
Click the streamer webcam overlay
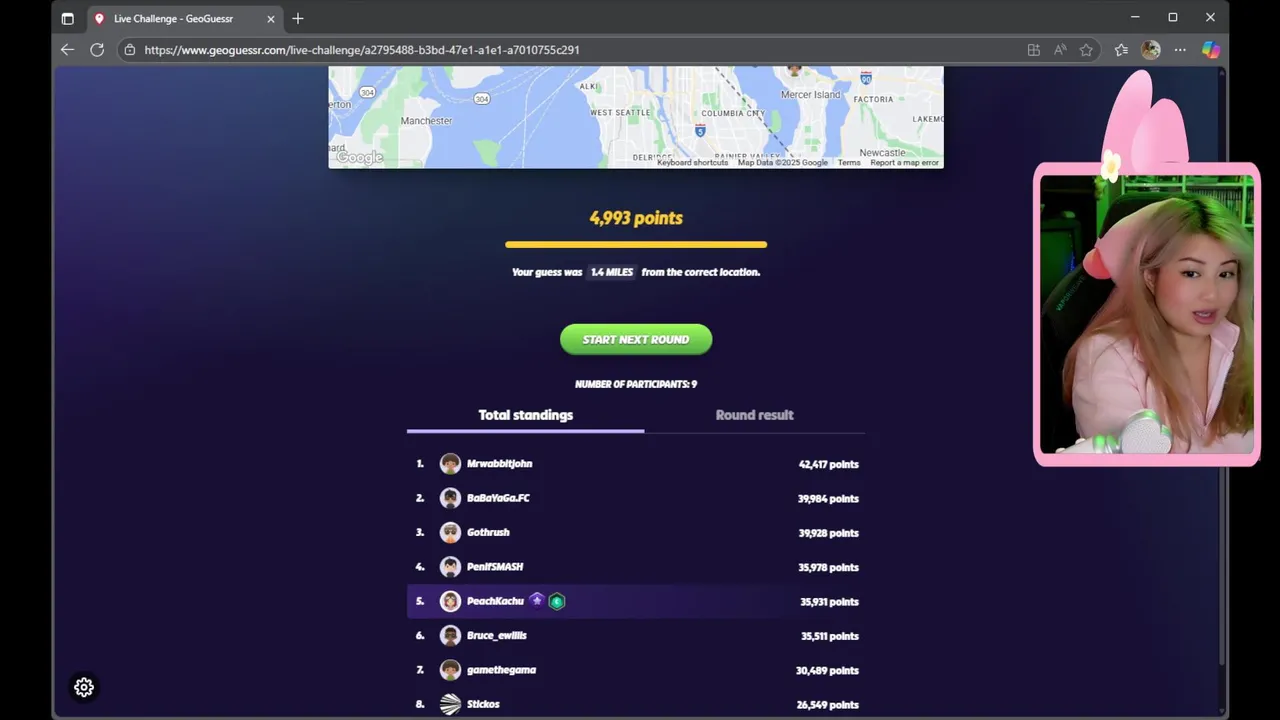(1146, 314)
